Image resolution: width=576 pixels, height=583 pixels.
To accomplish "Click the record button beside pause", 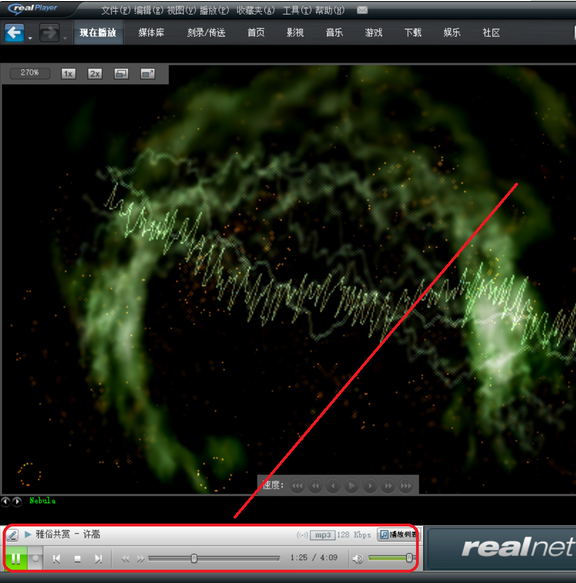I will pyautogui.click(x=36, y=558).
